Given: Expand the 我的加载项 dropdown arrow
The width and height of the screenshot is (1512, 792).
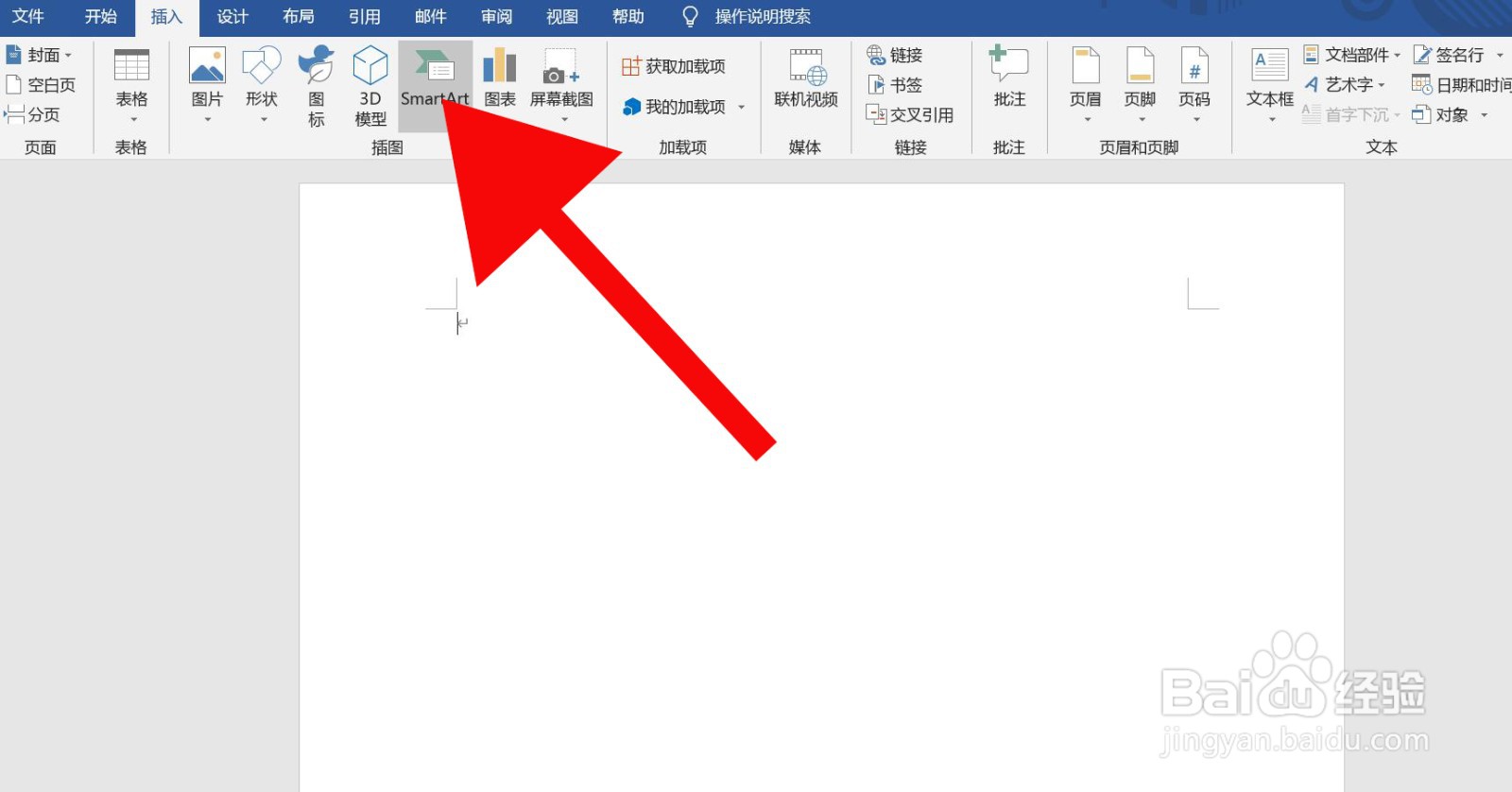Looking at the screenshot, I should (742, 108).
